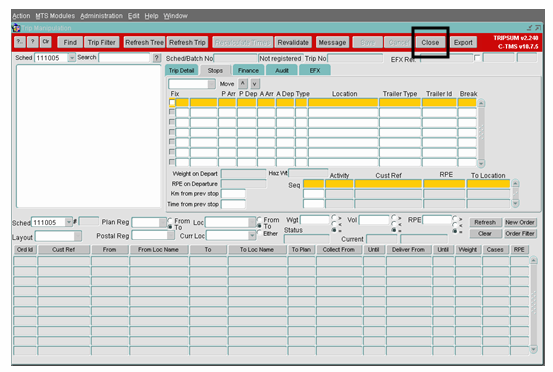Open the dropdown left of the Move label
553x372 pixels.
(x=211, y=84)
